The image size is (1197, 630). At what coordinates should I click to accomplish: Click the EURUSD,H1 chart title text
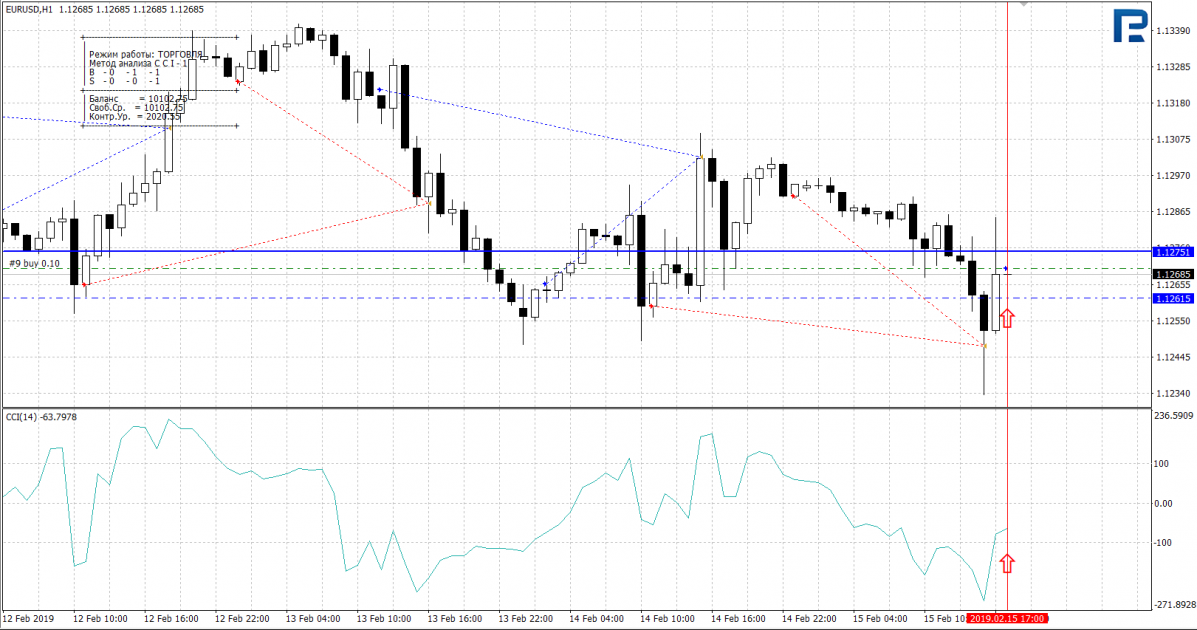pyautogui.click(x=30, y=10)
